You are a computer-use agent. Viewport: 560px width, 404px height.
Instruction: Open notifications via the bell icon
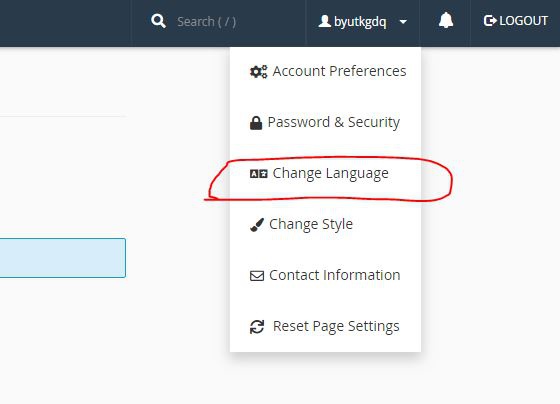(446, 20)
